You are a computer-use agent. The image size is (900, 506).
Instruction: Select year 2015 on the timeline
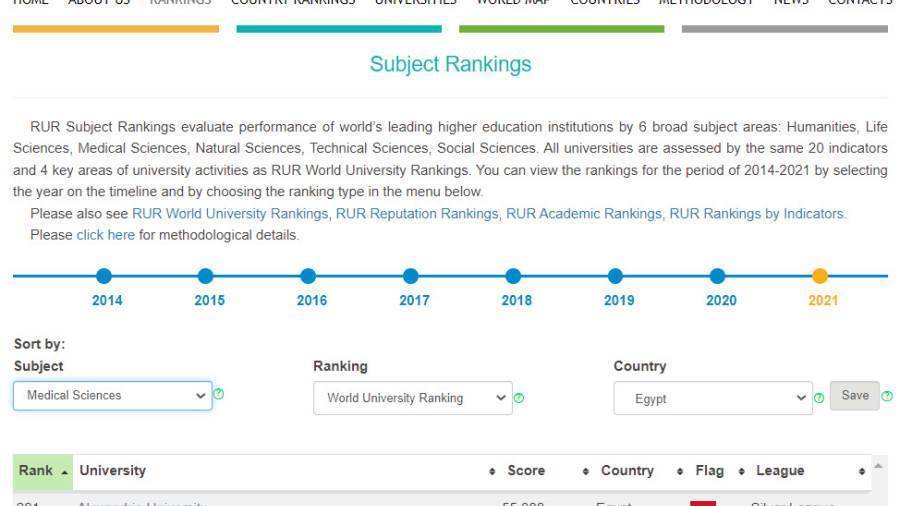(205, 276)
